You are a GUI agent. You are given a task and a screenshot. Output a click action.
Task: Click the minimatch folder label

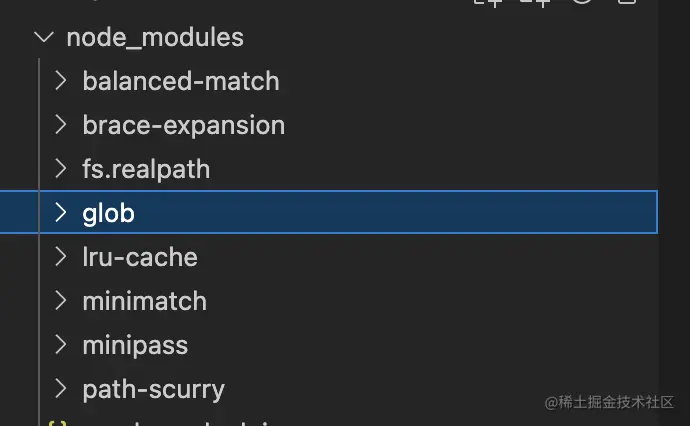pyautogui.click(x=145, y=301)
